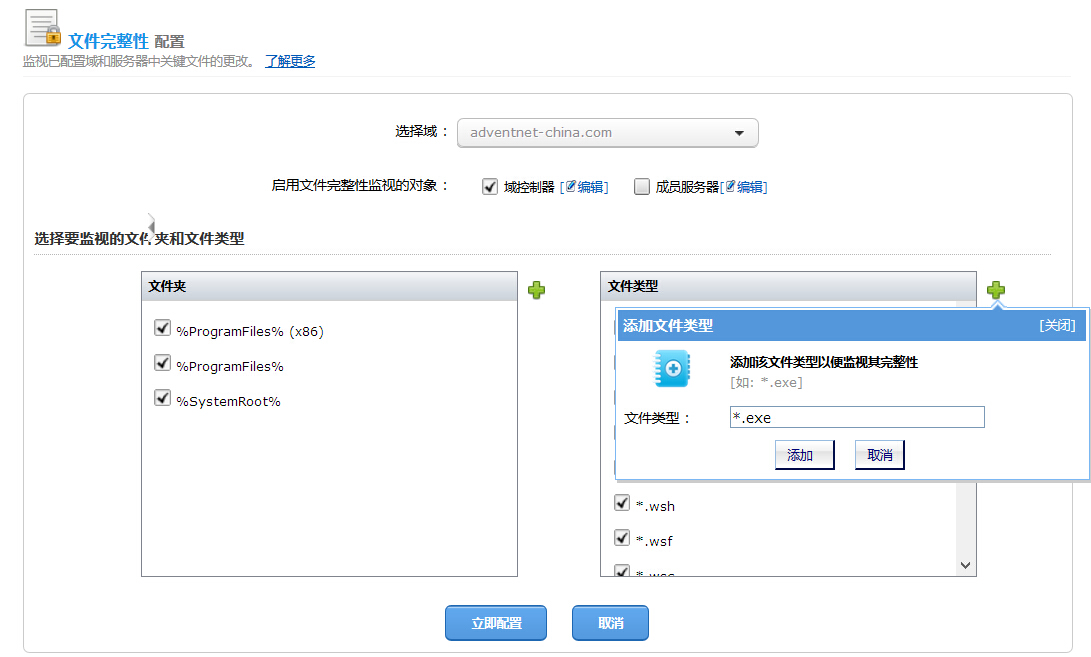Click the 文件完整性 document lock icon
Screen dimensions: 1091x657
pyautogui.click(x=43, y=27)
